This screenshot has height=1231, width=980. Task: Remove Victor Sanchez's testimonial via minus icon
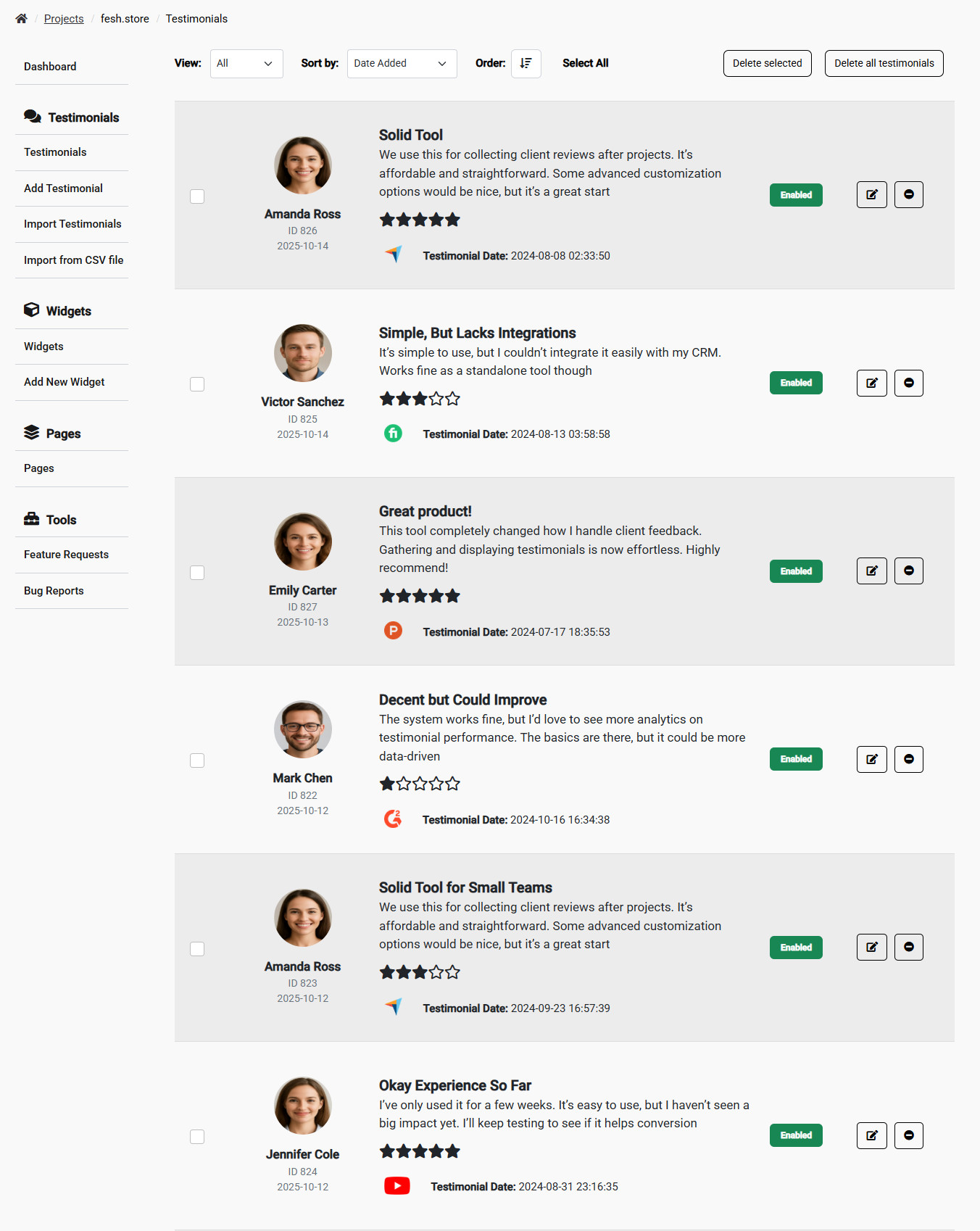pos(908,383)
